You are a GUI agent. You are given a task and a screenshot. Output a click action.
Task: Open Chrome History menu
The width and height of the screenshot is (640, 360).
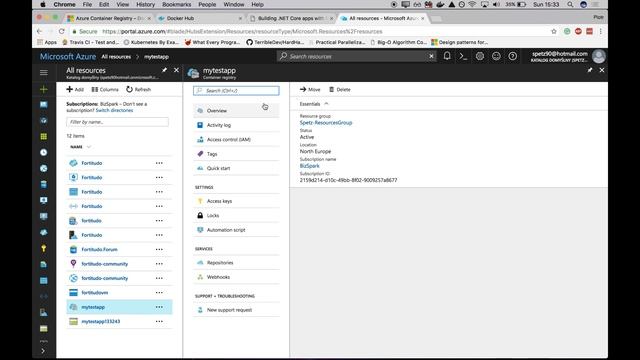pyautogui.click(x=145, y=4)
